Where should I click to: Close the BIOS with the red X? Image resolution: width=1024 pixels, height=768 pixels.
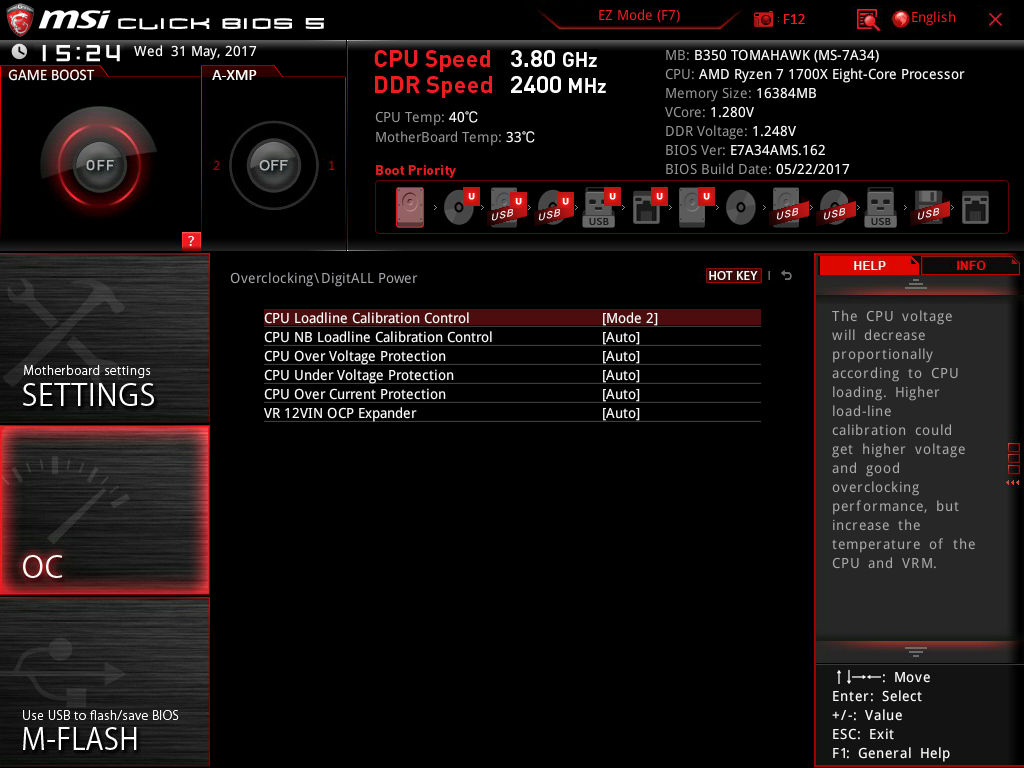click(x=995, y=20)
